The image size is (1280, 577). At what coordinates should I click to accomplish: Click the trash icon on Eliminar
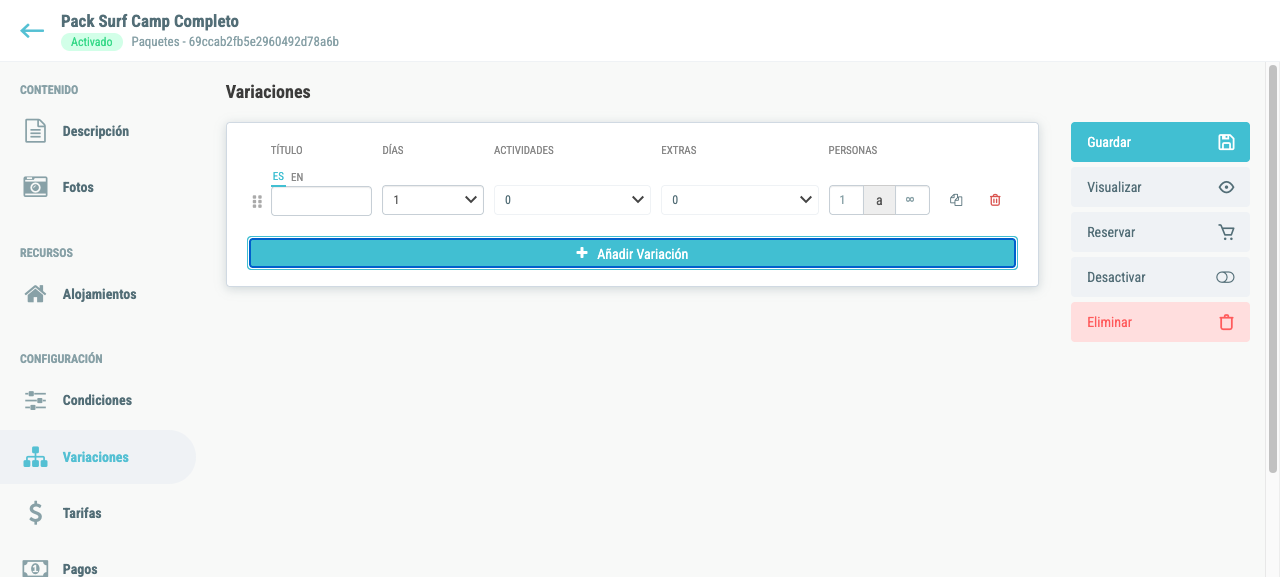click(x=1226, y=322)
